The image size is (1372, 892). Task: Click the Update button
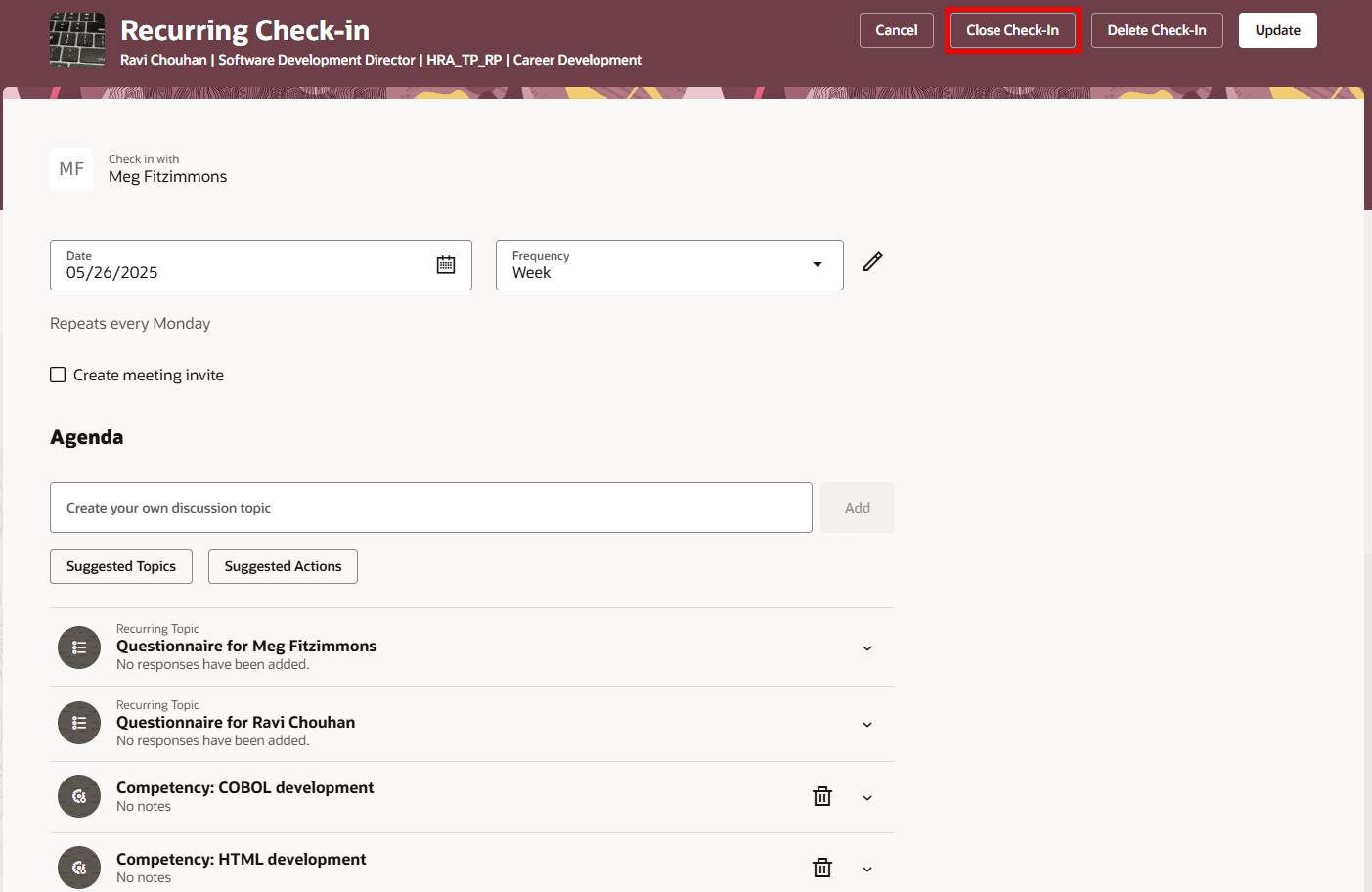point(1278,30)
